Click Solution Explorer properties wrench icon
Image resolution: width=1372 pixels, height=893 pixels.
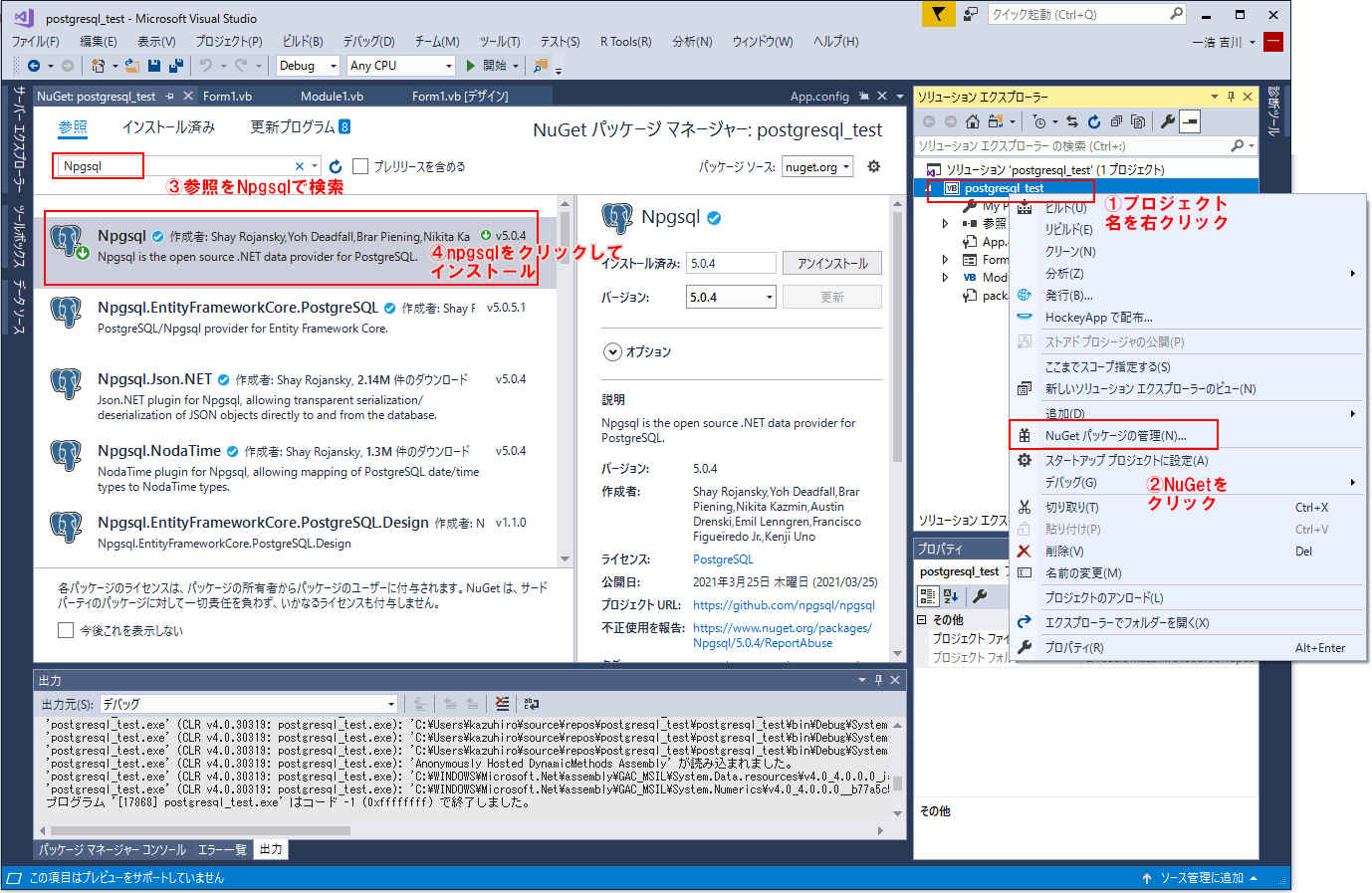coord(1168,121)
